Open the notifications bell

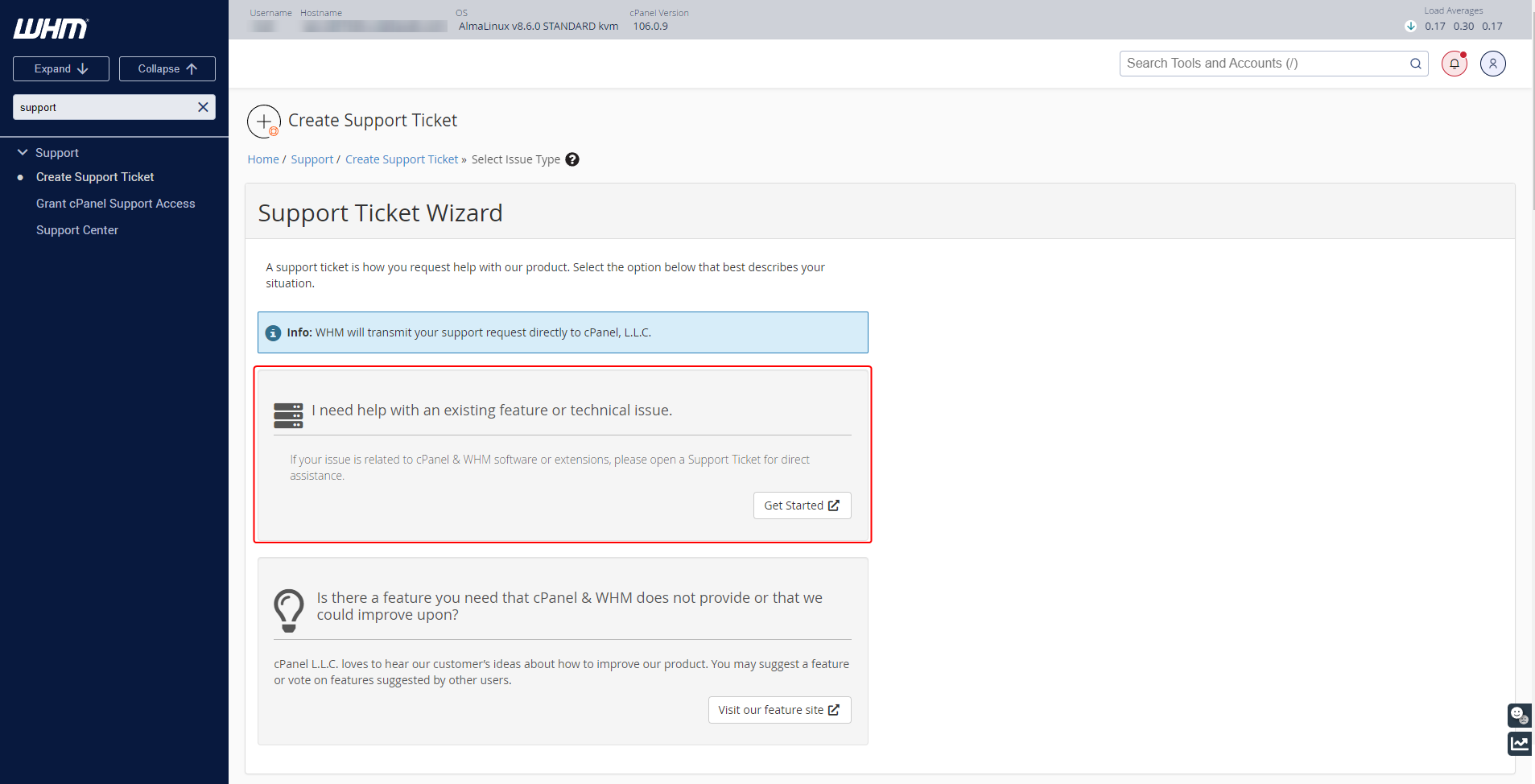(x=1455, y=64)
